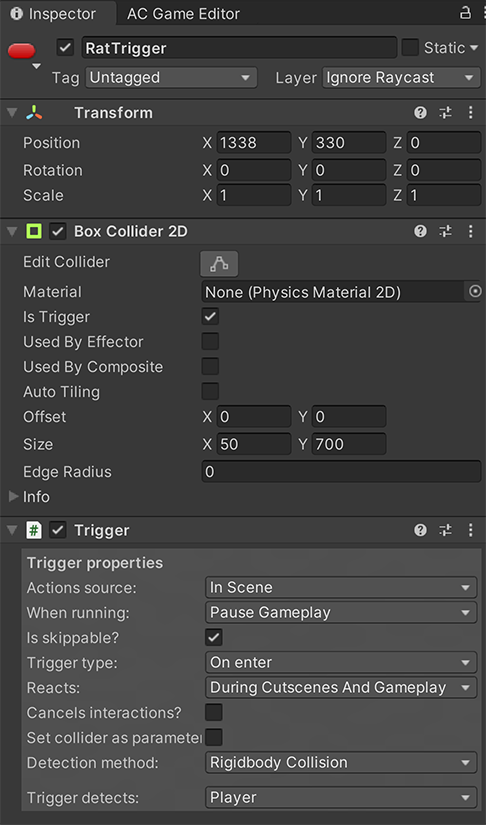Open Trigger component three-dot menu
Image resolution: width=486 pixels, height=825 pixels.
(x=471, y=530)
